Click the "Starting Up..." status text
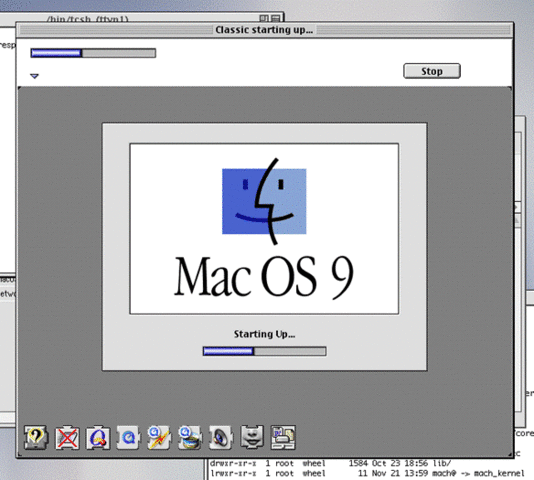This screenshot has height=480, width=534. (264, 334)
